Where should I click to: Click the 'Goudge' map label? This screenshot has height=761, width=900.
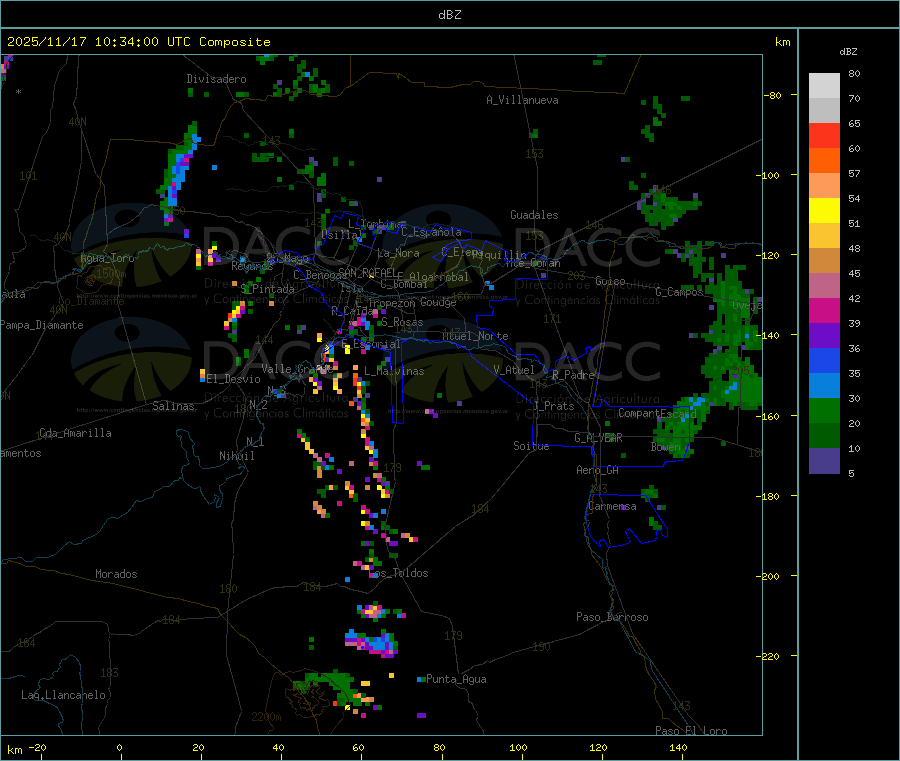438,302
